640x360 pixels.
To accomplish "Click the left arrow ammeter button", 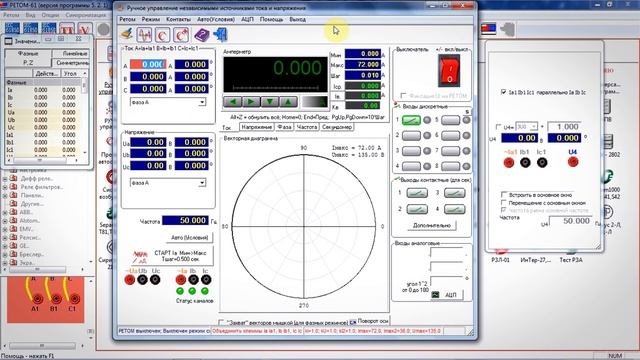I will pos(233,101).
